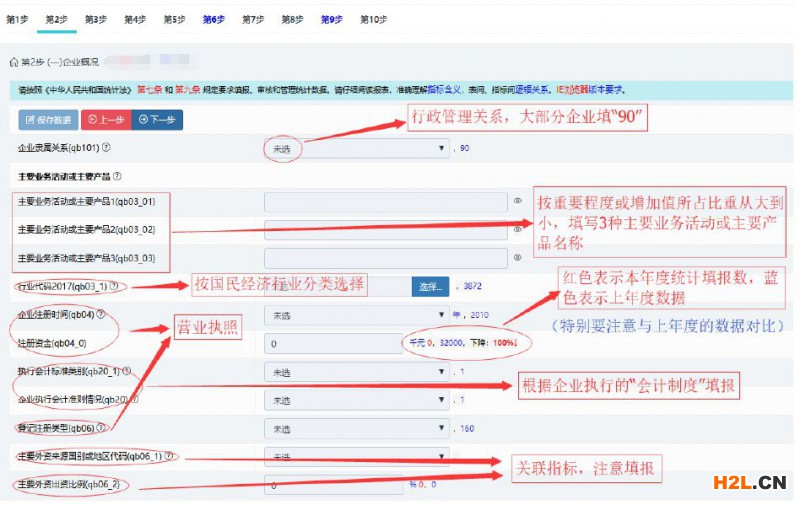Open the 企业注册时间 year dropdown
Image resolution: width=800 pixels, height=505 pixels.
[x=357, y=314]
